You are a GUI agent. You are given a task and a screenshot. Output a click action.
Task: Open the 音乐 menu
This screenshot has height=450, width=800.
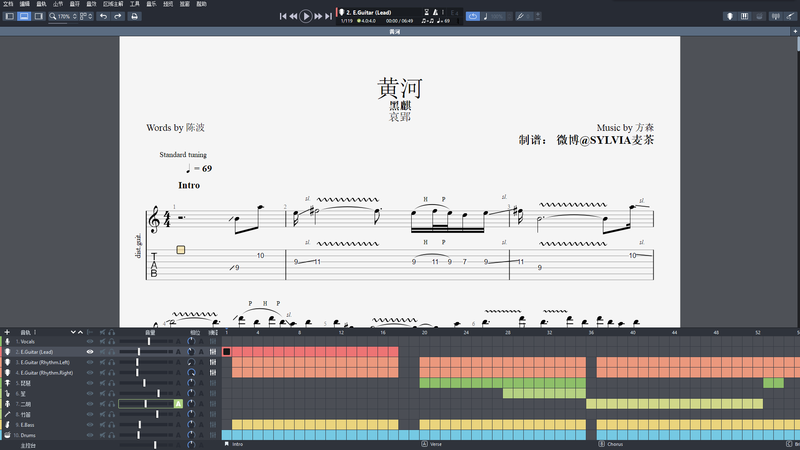tap(152, 4)
